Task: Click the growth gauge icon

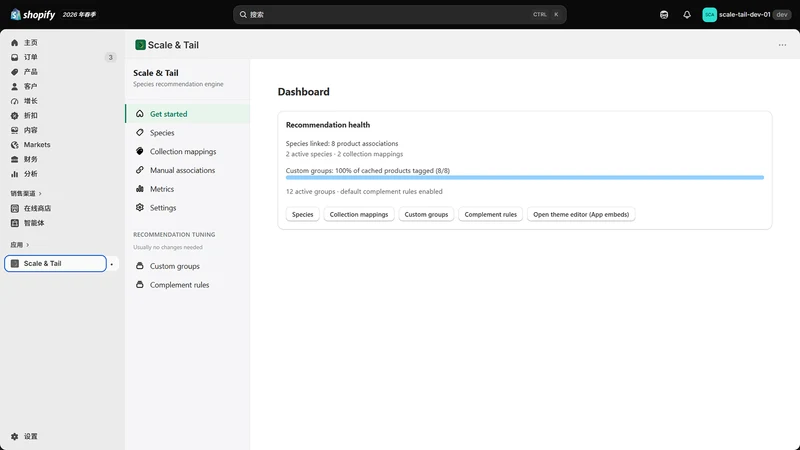Action: coord(14,101)
